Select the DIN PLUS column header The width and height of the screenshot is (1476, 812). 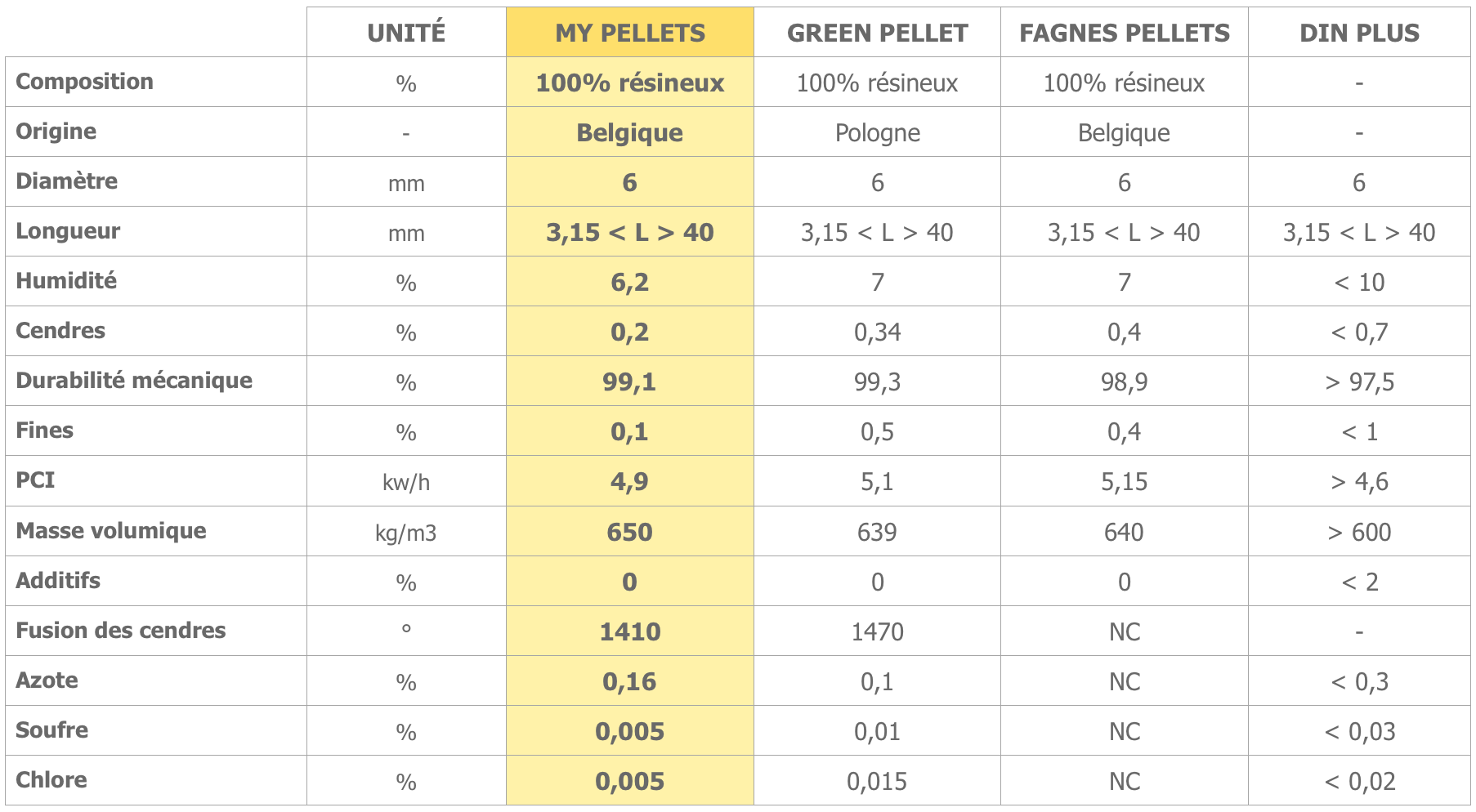point(1359,33)
